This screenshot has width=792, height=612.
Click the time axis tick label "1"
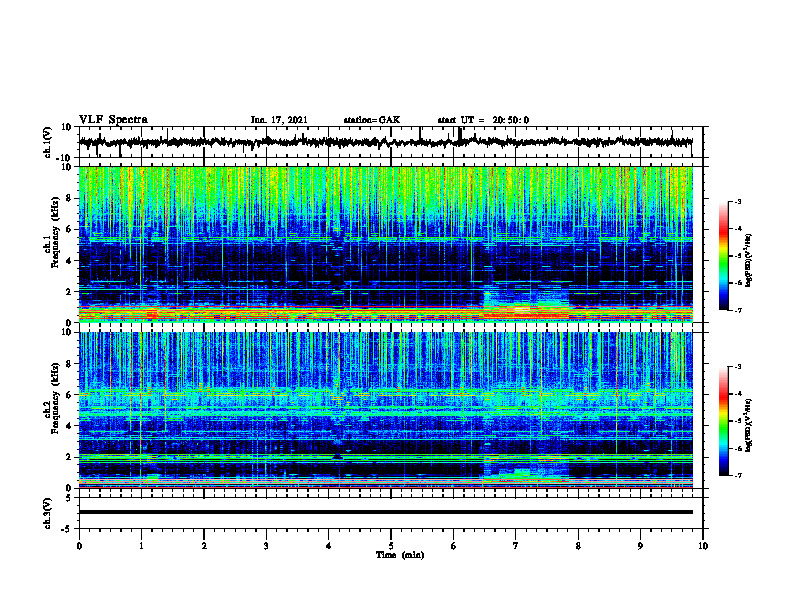tap(141, 546)
